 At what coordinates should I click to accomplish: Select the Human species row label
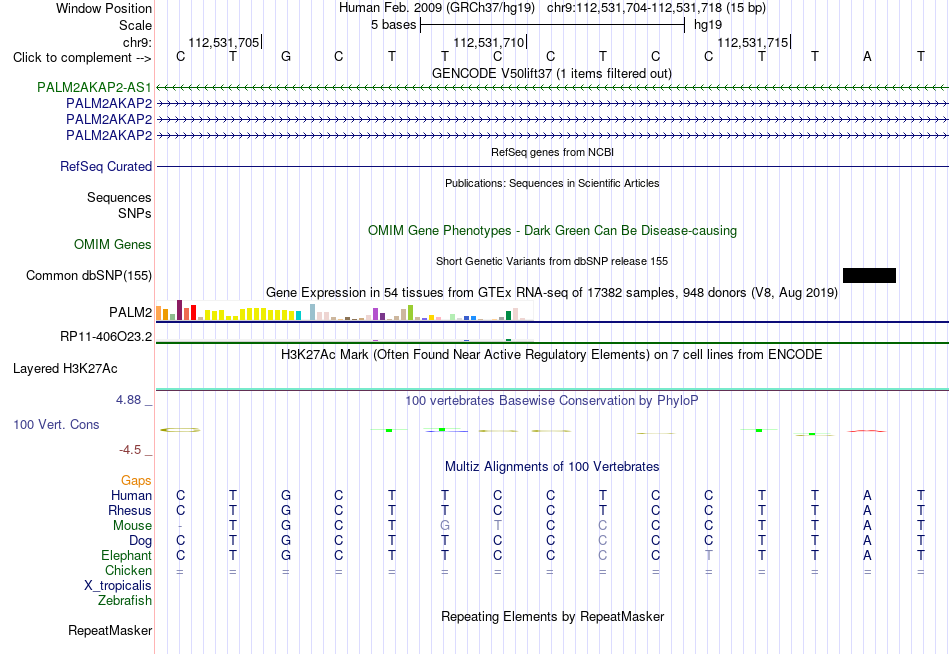click(131, 495)
